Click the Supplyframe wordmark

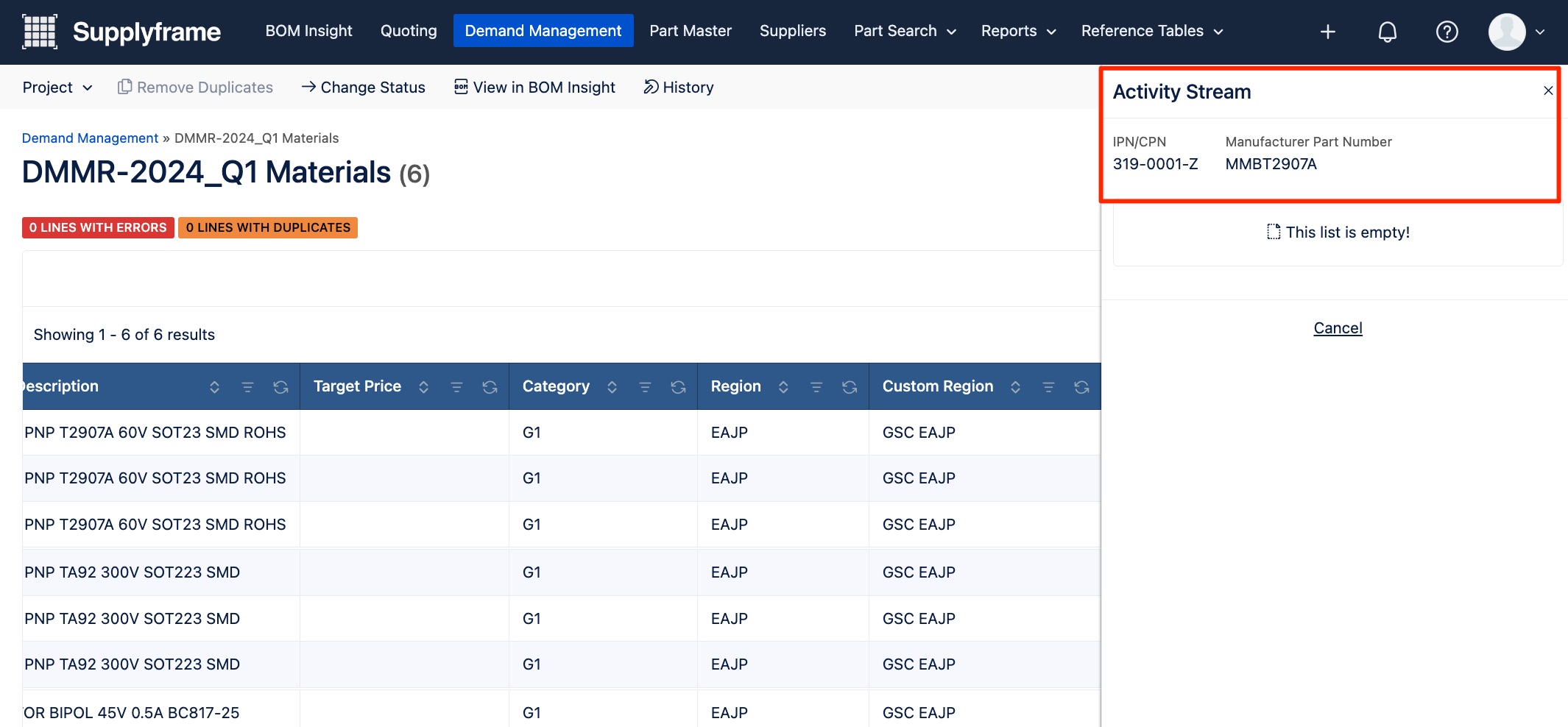tap(146, 32)
